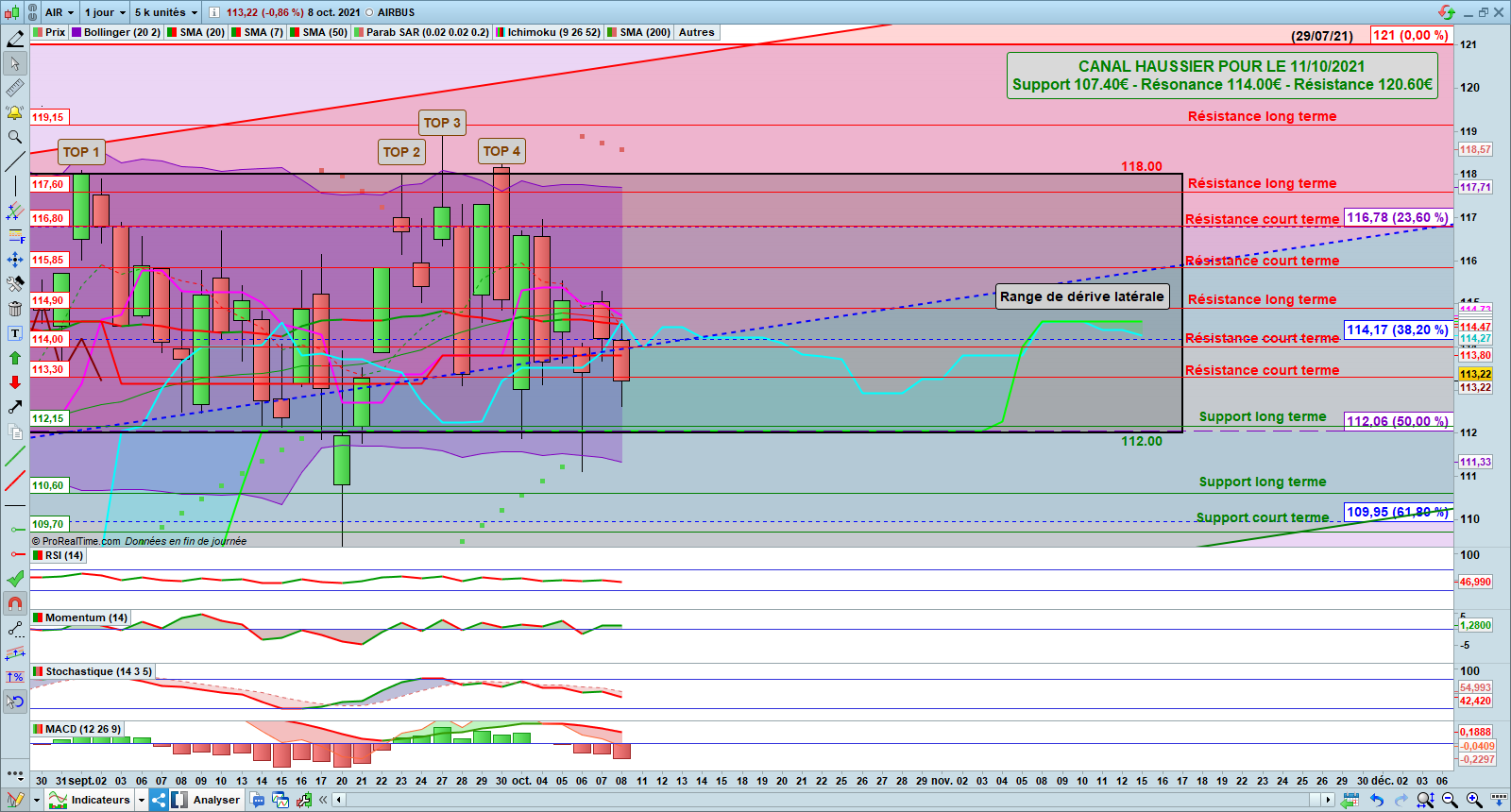Toggle the Stochastique (14 3 5) panel label

[x=93, y=671]
